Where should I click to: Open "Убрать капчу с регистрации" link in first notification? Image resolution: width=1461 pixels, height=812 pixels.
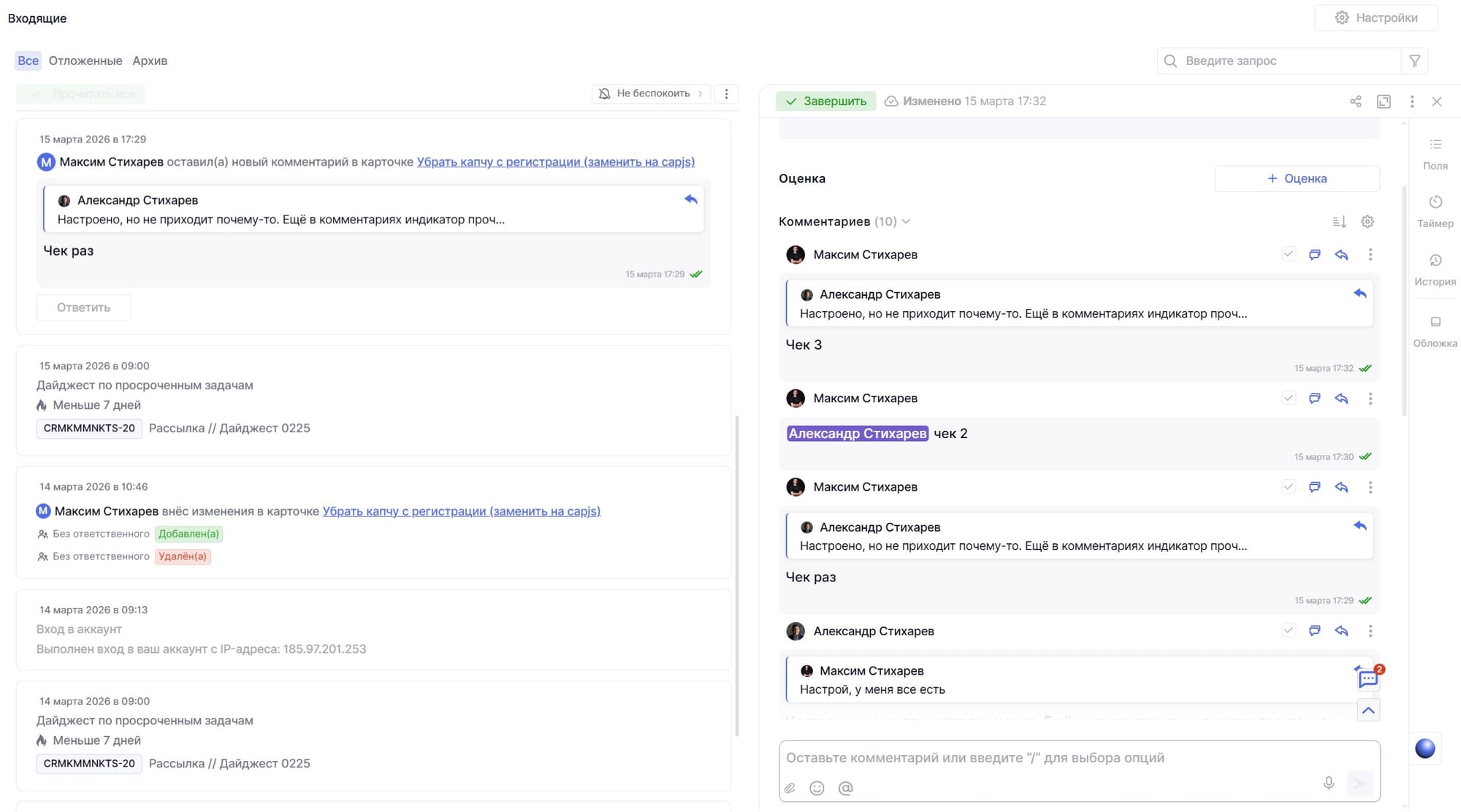coord(555,162)
